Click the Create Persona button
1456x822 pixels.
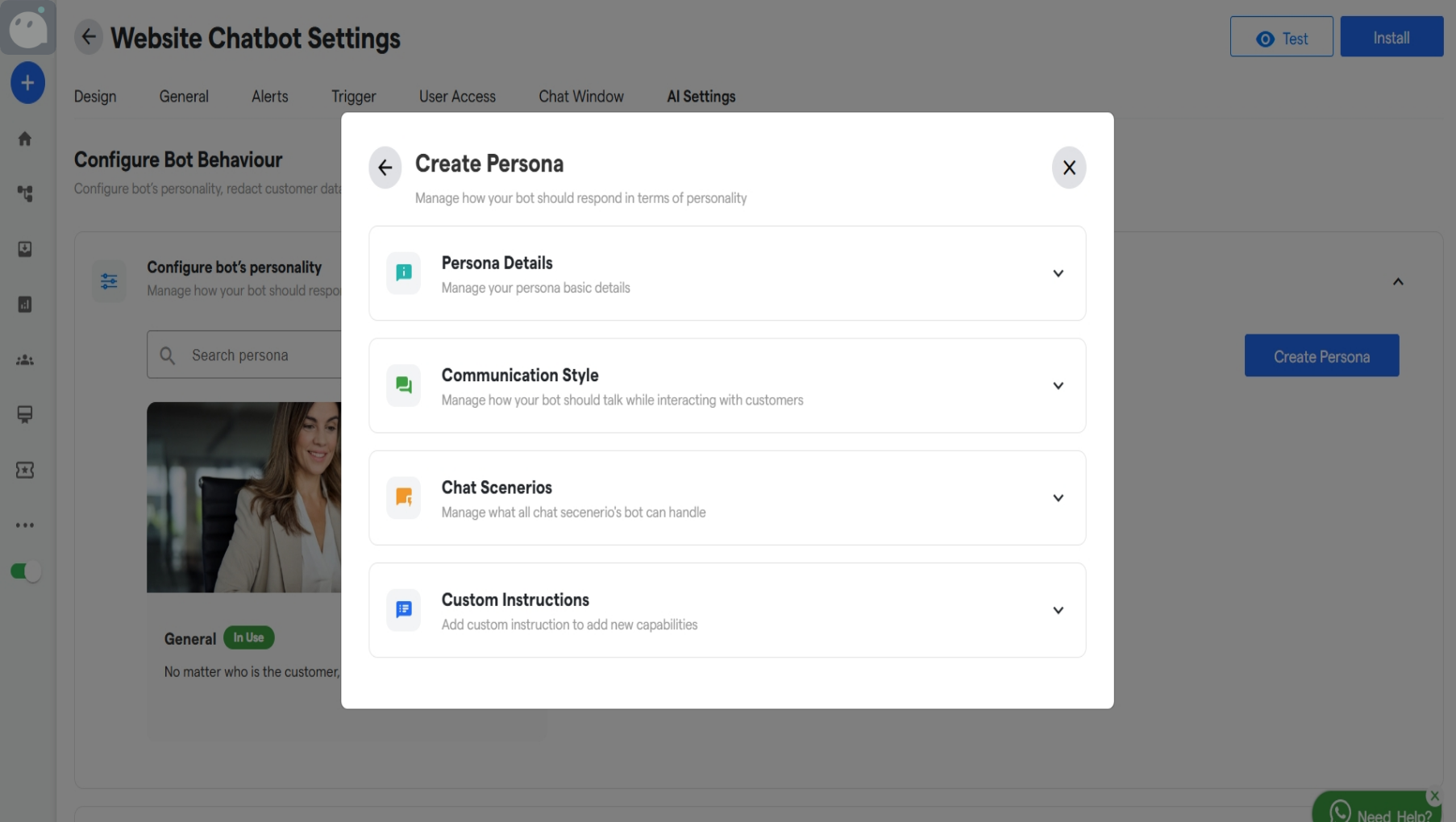[1321, 355]
